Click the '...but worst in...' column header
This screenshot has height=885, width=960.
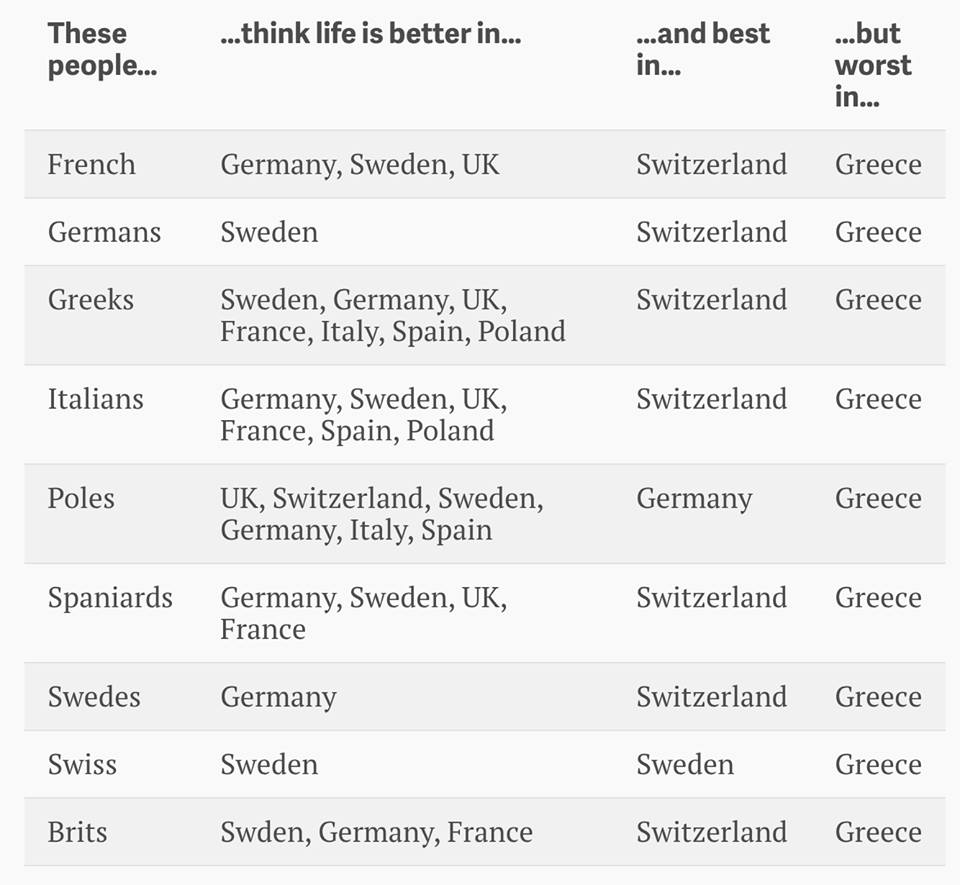coord(873,65)
